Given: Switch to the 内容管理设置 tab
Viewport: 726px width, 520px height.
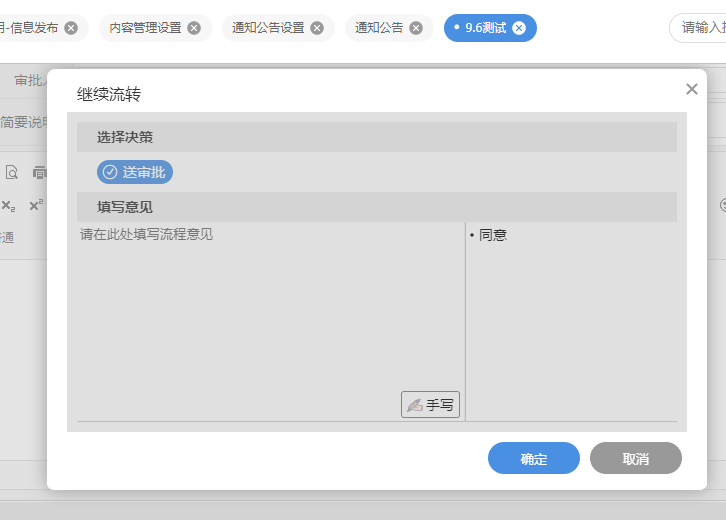Looking at the screenshot, I should [145, 28].
